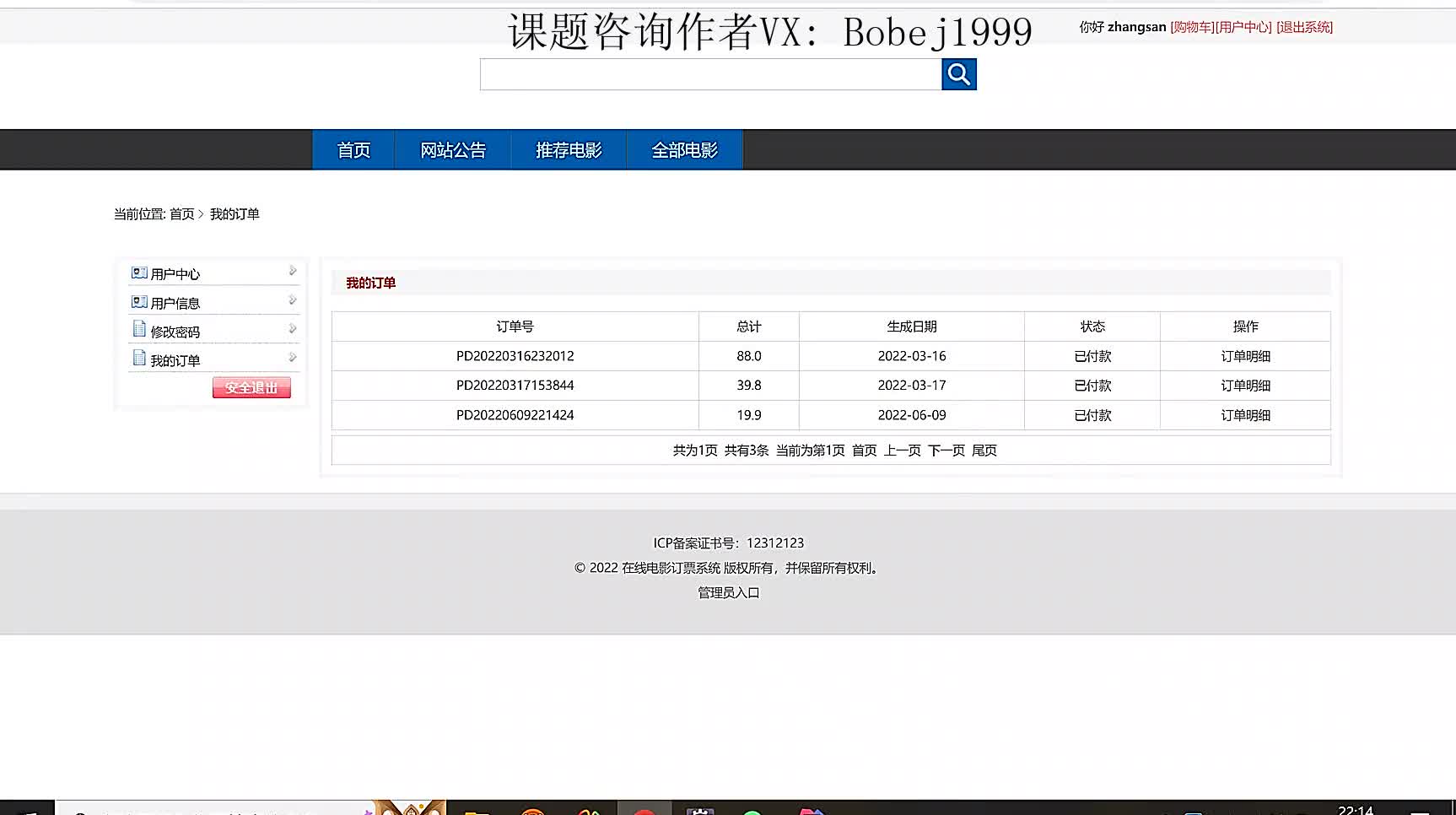Click the document icon beside 我的订单 in sidebar
The width and height of the screenshot is (1456, 815).
[x=139, y=358]
